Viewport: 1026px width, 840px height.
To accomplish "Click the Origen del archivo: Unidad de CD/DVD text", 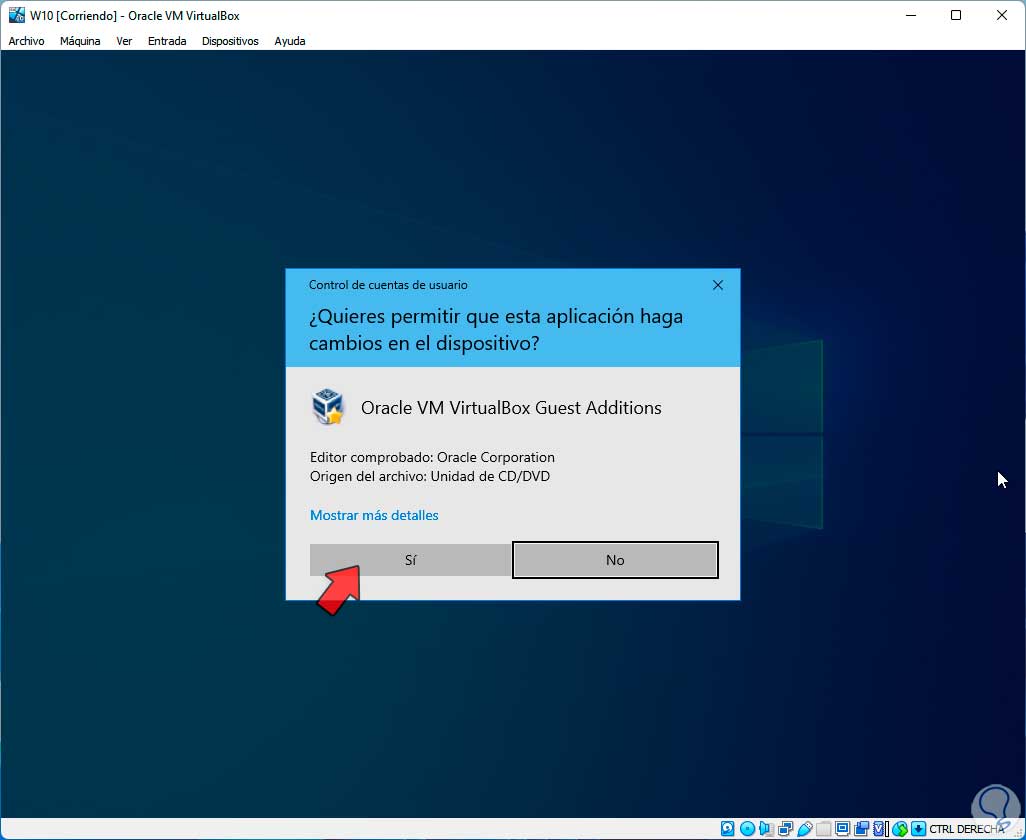I will pos(430,476).
